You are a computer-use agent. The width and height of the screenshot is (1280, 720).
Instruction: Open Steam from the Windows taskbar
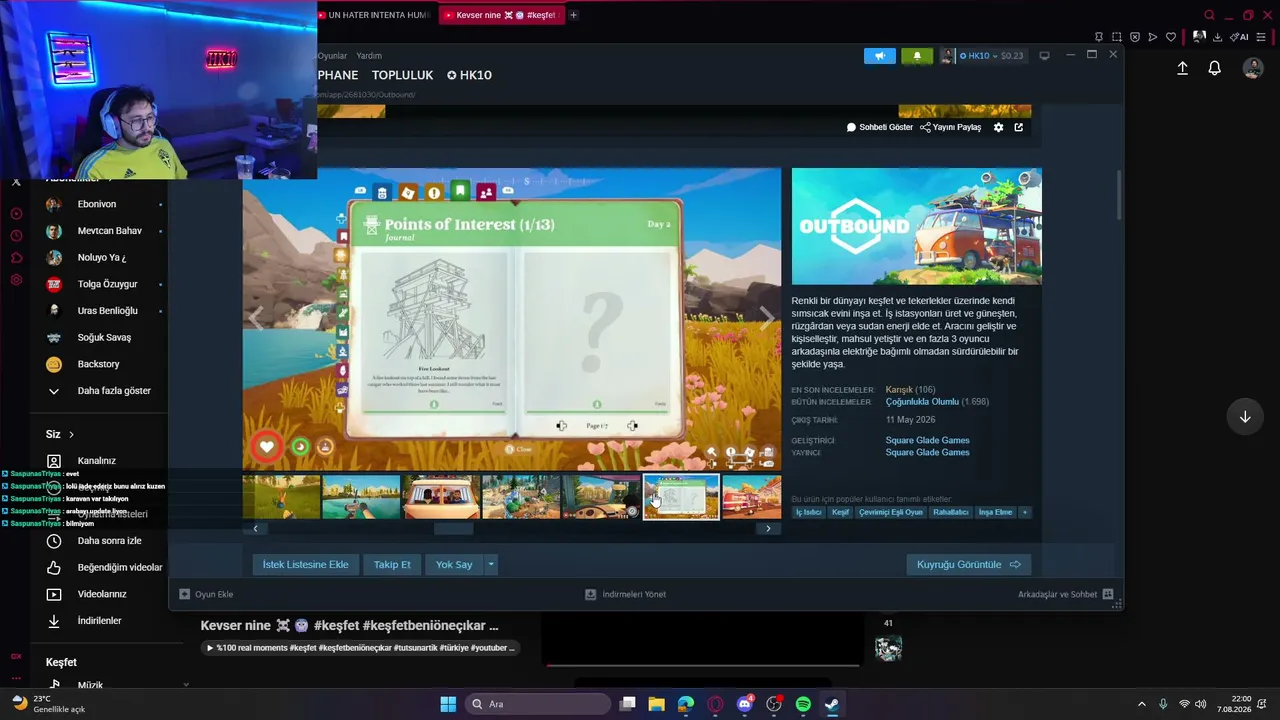tap(832, 704)
